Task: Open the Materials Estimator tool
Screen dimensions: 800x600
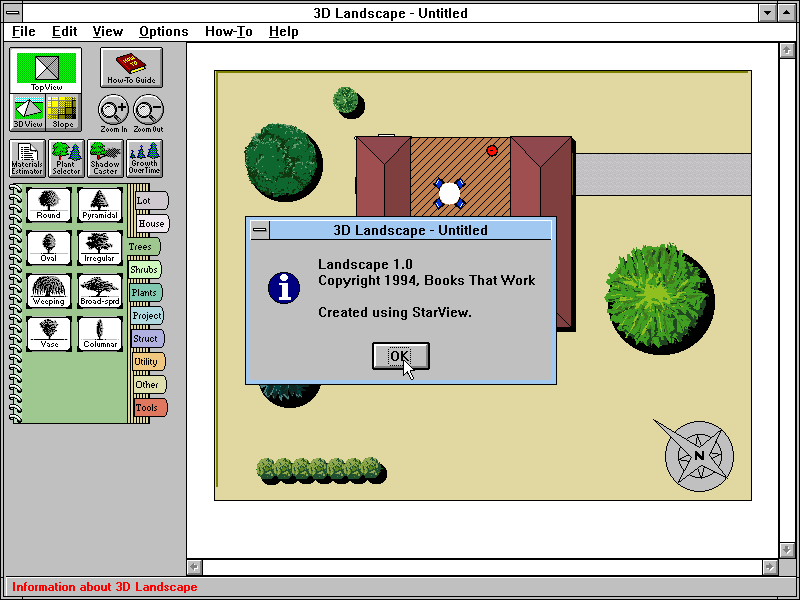Action: [28, 157]
